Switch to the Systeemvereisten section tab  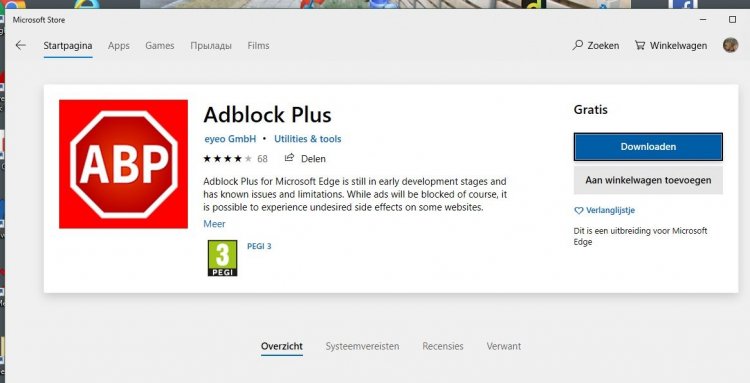(362, 346)
